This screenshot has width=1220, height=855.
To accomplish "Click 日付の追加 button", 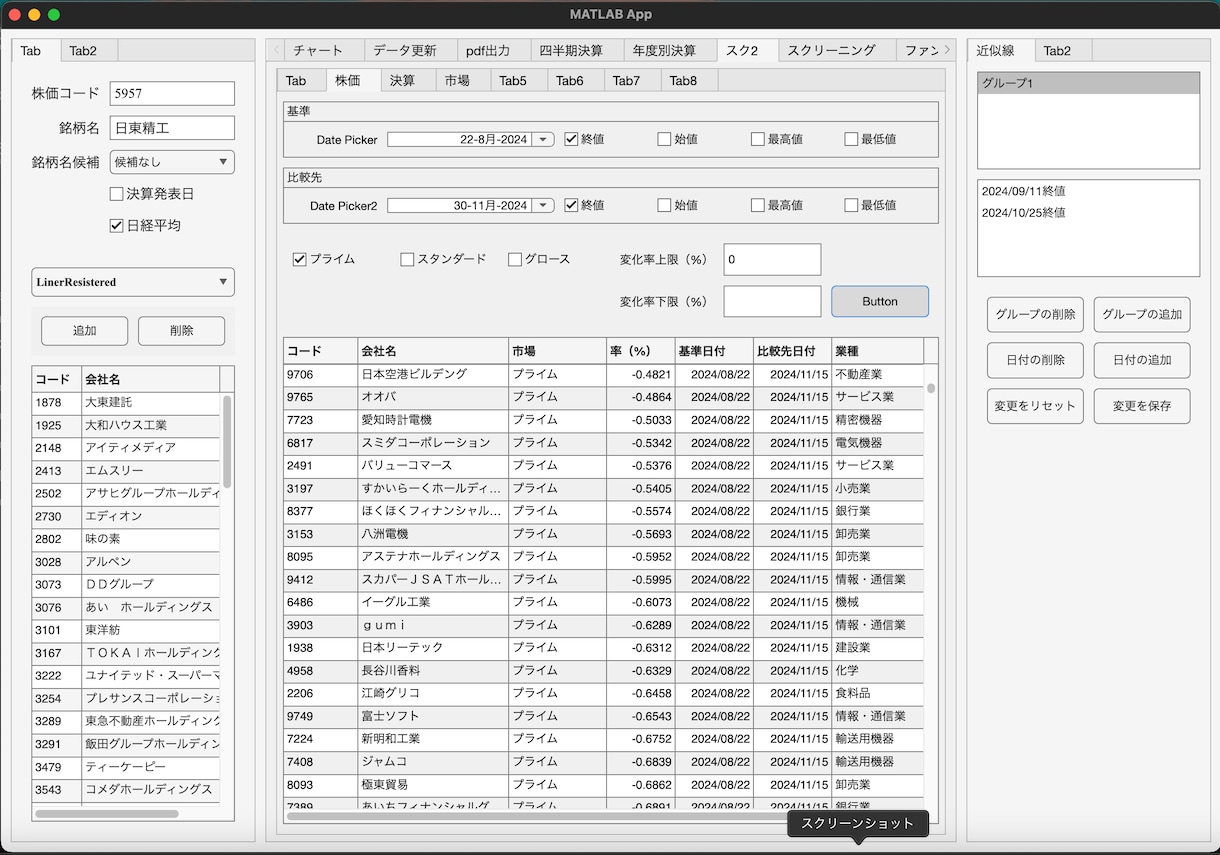I will pos(1142,360).
